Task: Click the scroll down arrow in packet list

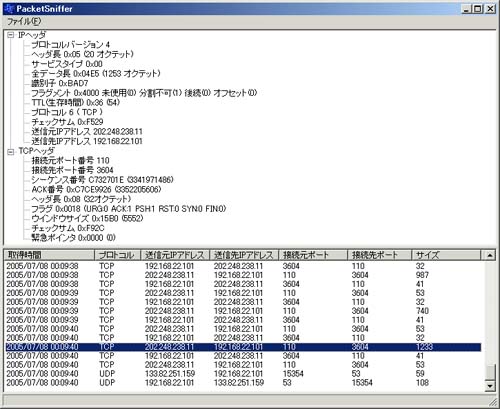Action: click(490, 386)
